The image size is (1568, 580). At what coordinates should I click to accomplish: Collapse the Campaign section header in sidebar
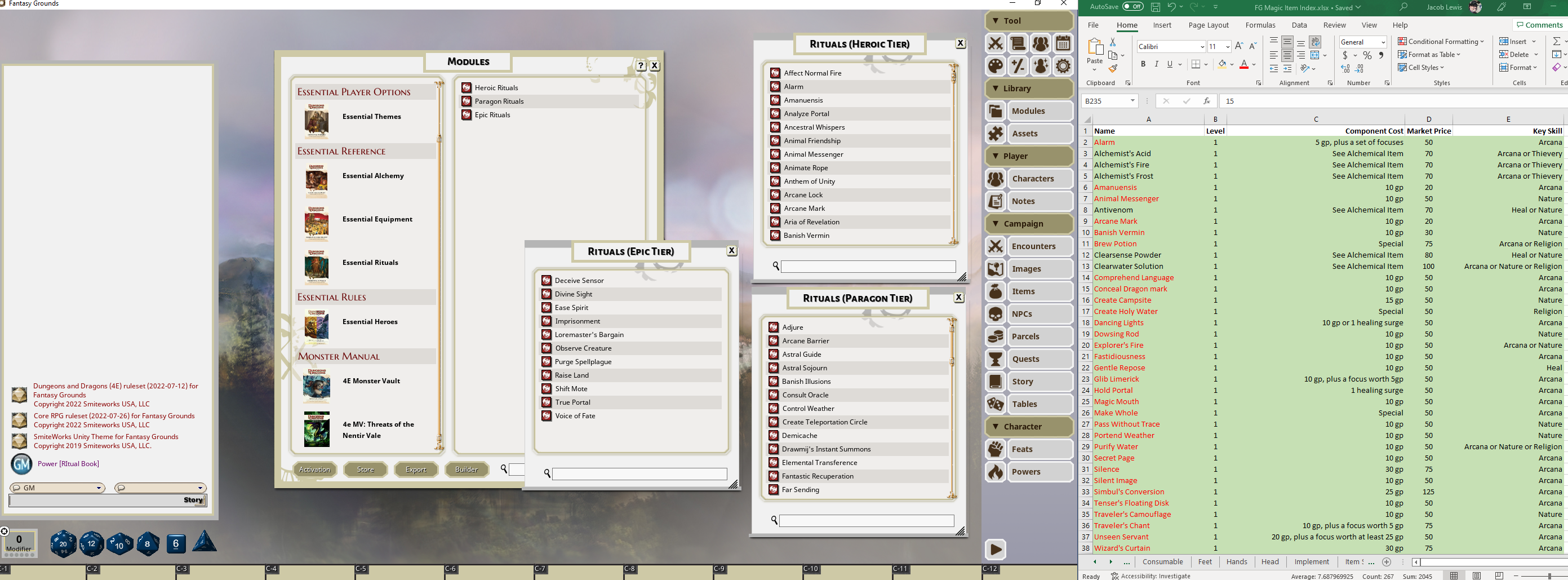[x=1029, y=224]
